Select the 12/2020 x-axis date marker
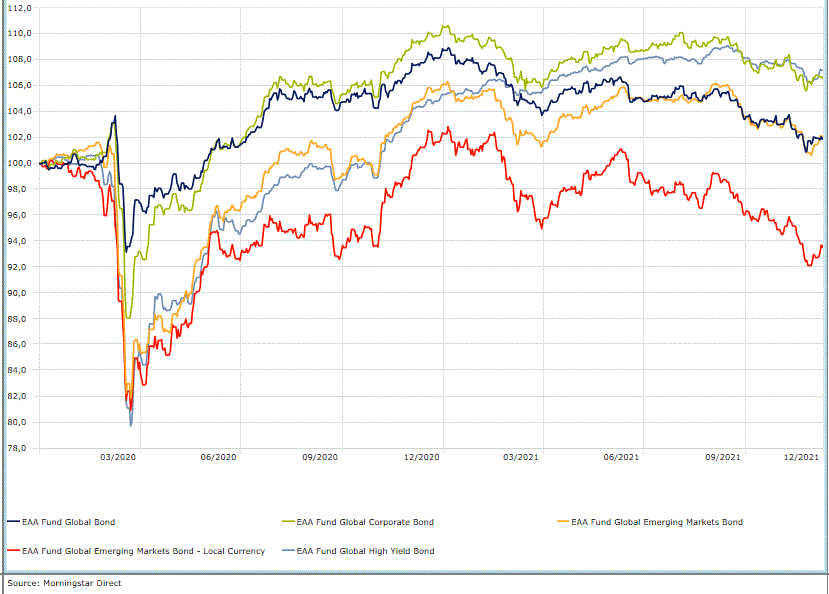The height and width of the screenshot is (594, 829). 421,458
